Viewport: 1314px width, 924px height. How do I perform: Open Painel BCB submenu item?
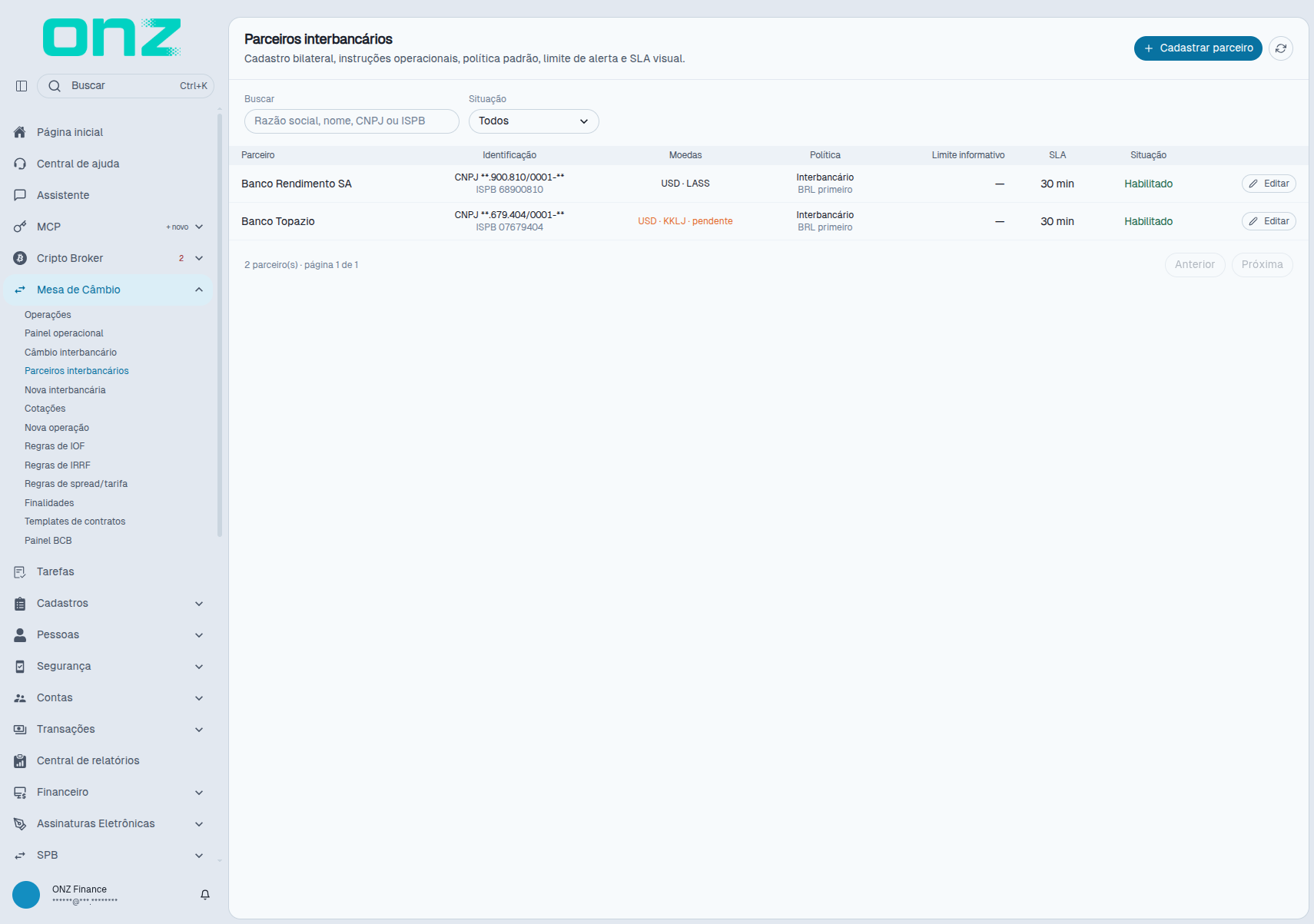pyautogui.click(x=48, y=541)
